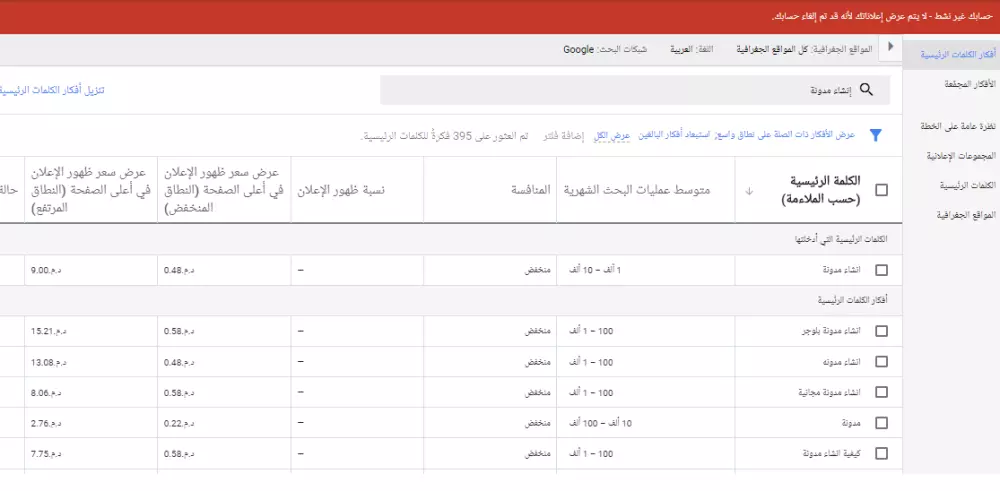Screen dimensions: 1000x491
Task: Click the high bid value 8.06
Action: click(46, 392)
